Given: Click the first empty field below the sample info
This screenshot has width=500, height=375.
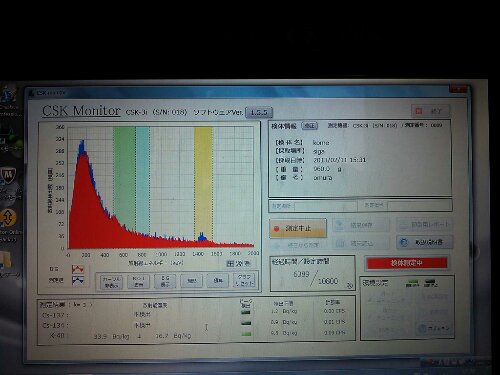Looking at the screenshot, I should (x=325, y=206).
